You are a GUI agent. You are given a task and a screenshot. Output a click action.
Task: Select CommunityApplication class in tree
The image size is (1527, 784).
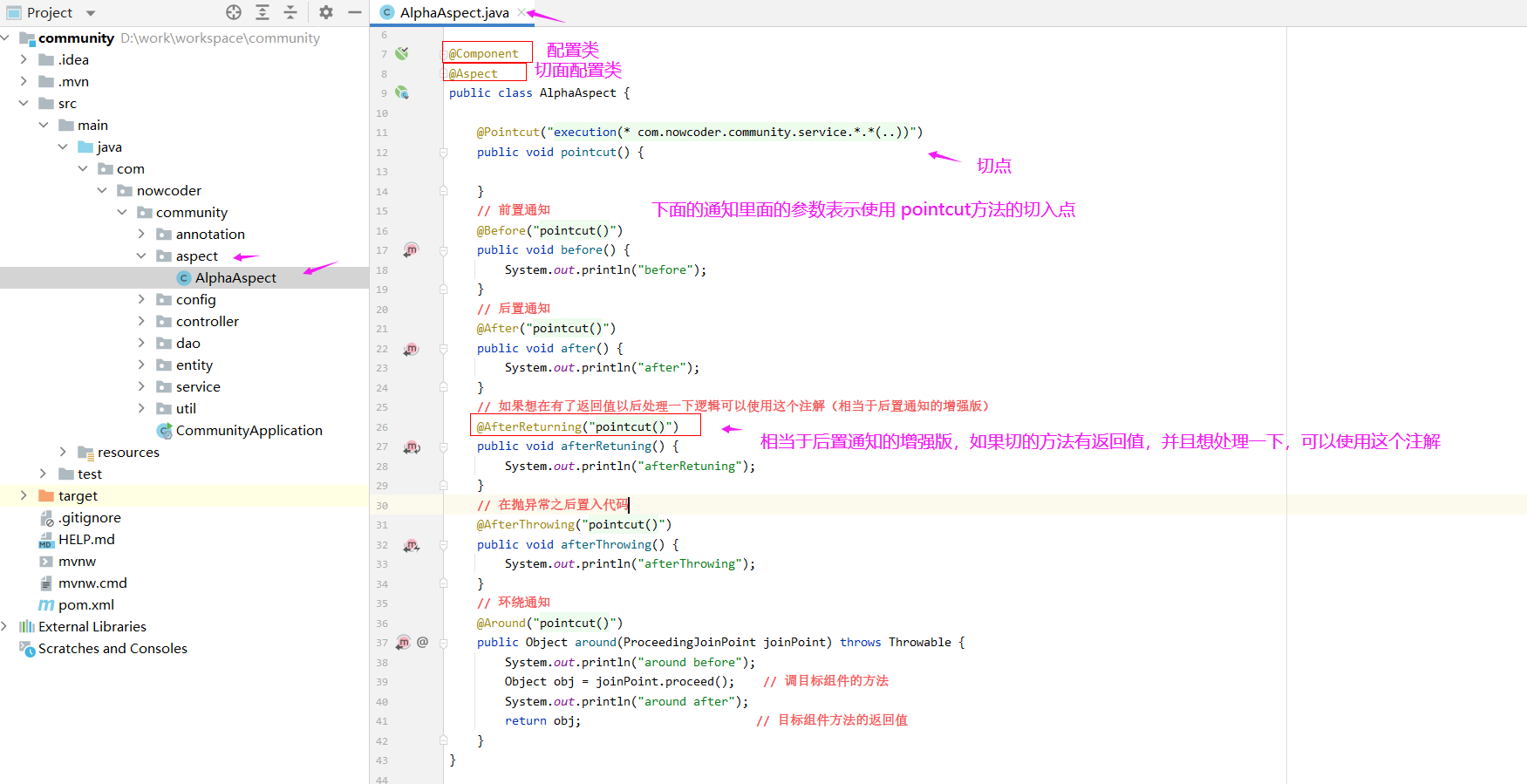click(x=249, y=430)
